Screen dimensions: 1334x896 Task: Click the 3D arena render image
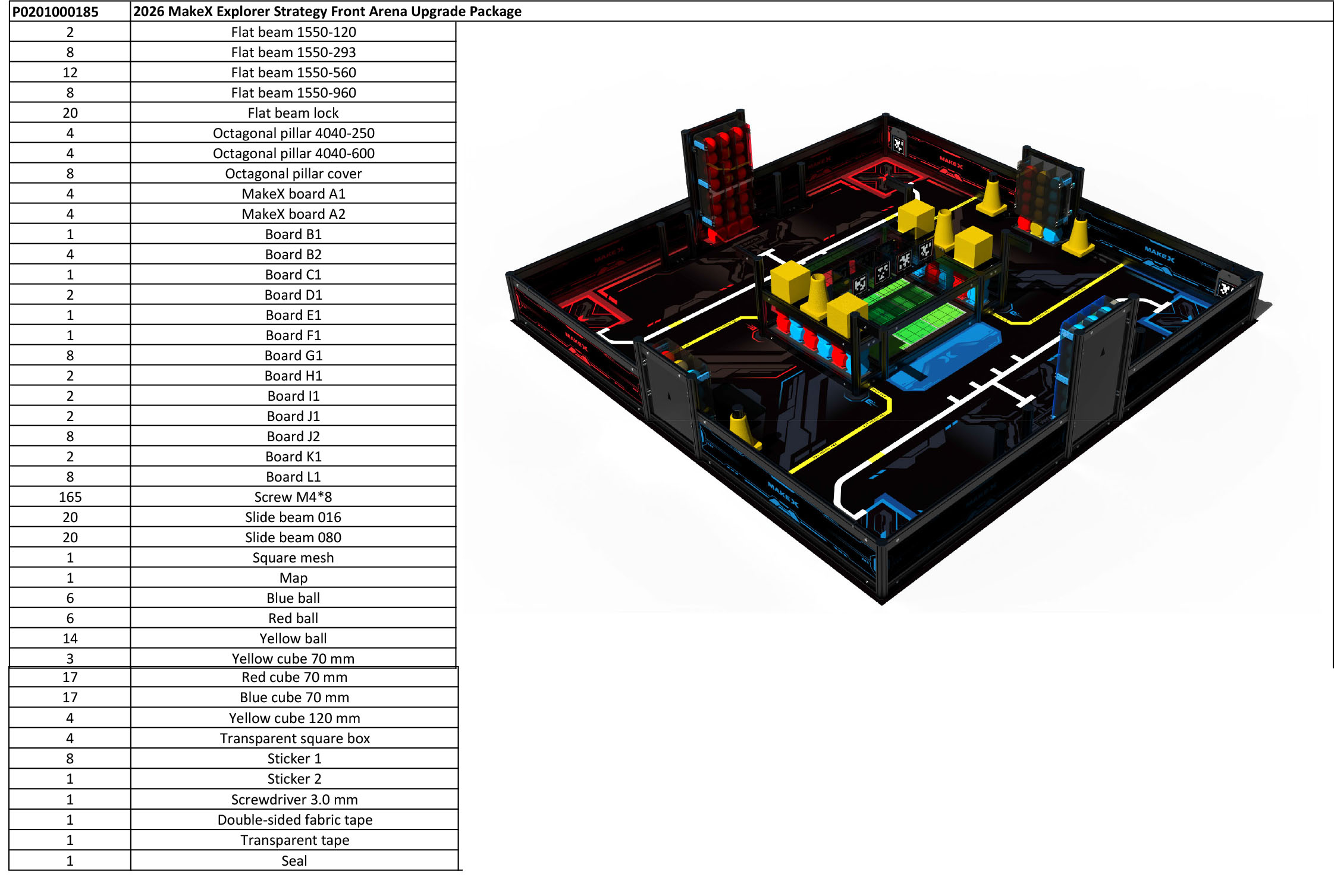pyautogui.click(x=889, y=357)
